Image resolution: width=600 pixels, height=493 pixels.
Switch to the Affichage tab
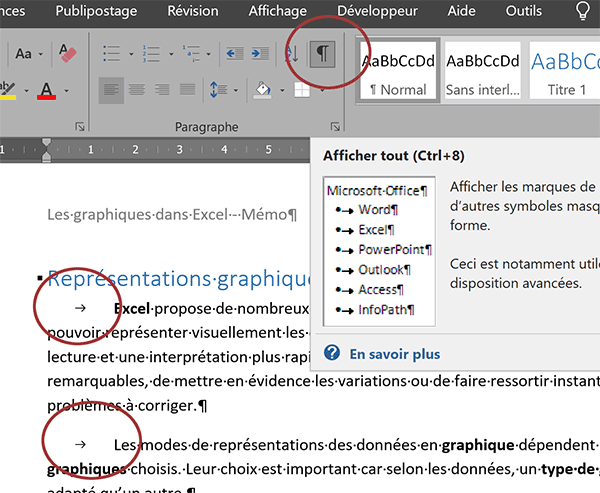(277, 11)
